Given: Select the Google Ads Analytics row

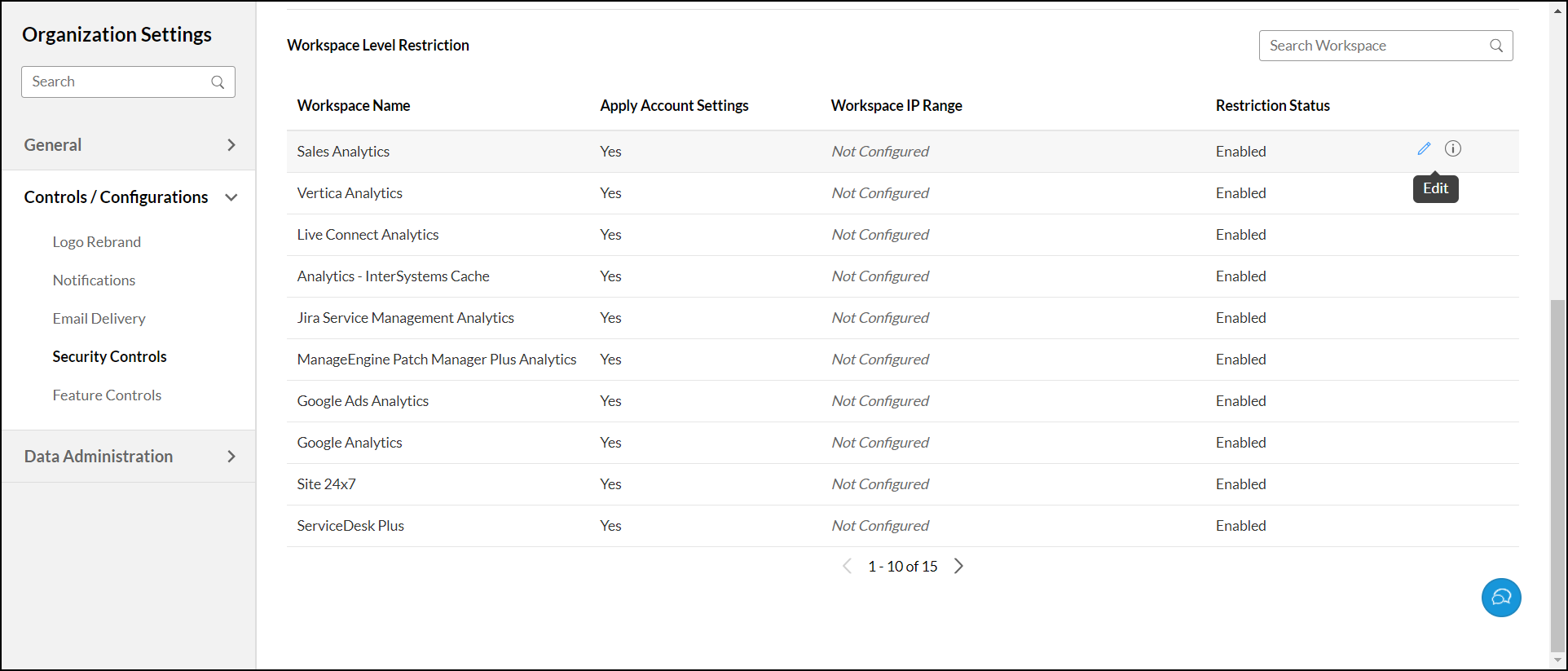Looking at the screenshot, I should click(363, 401).
